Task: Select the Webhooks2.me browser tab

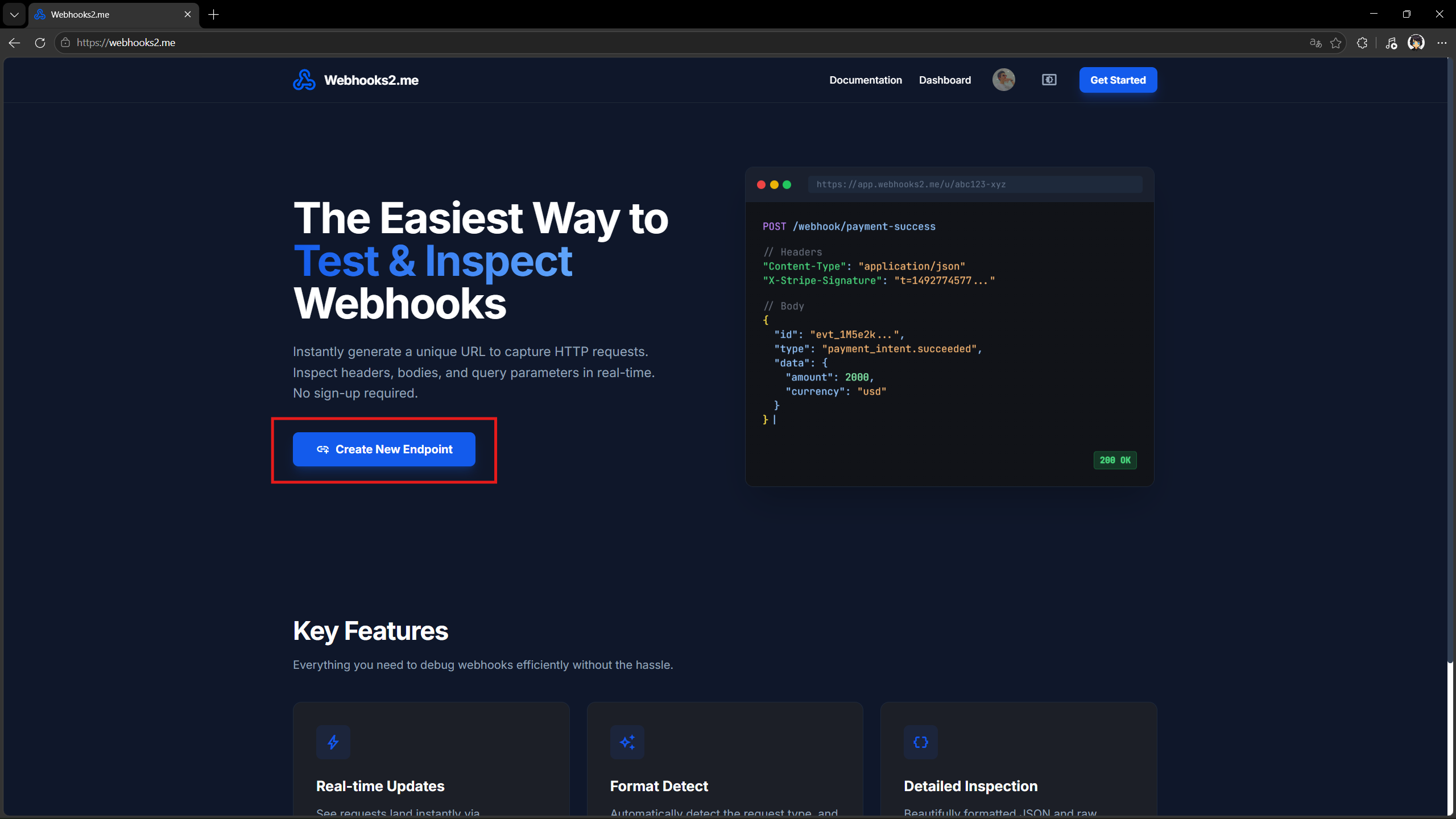Action: click(x=114, y=15)
